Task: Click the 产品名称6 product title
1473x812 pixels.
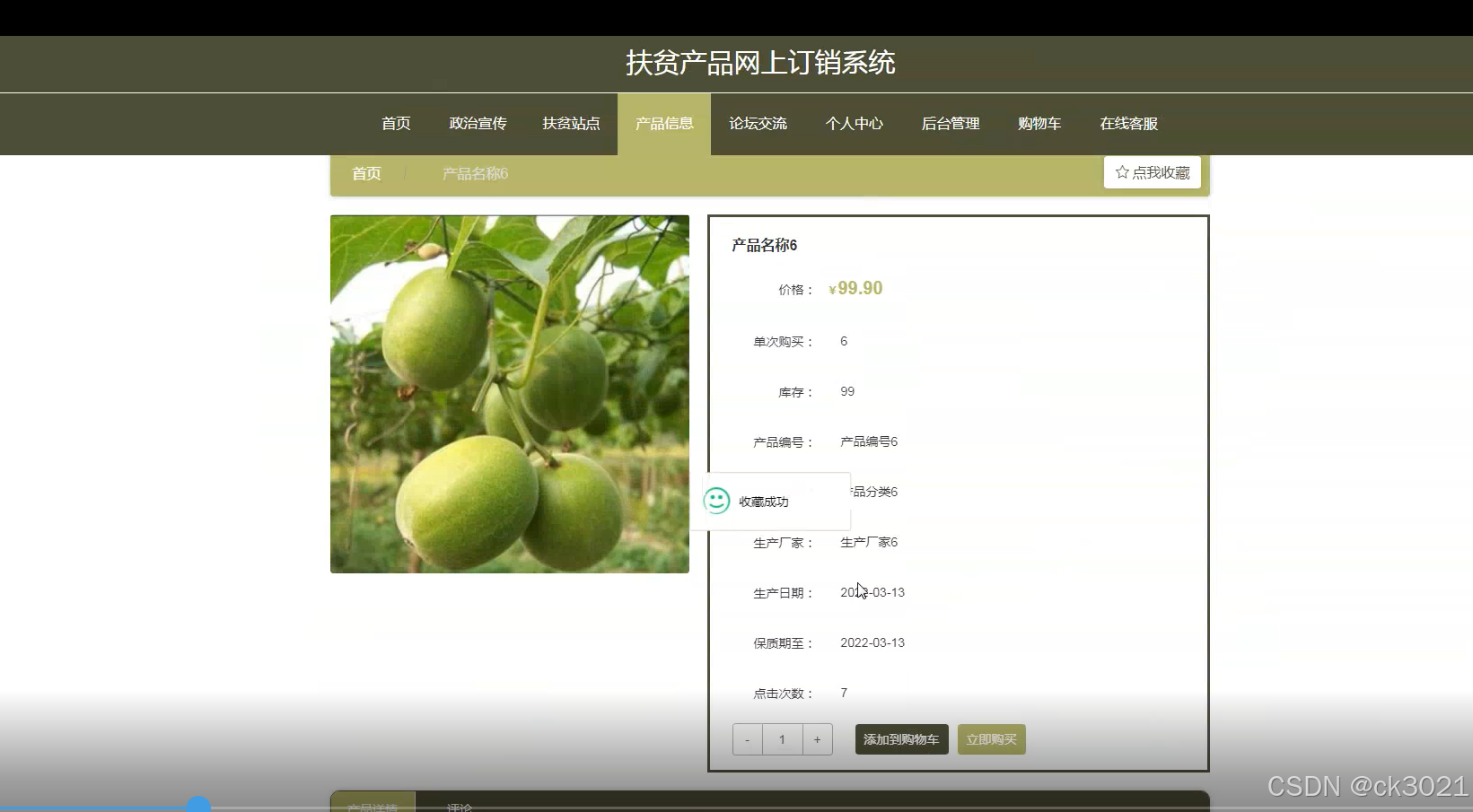Action: point(764,245)
